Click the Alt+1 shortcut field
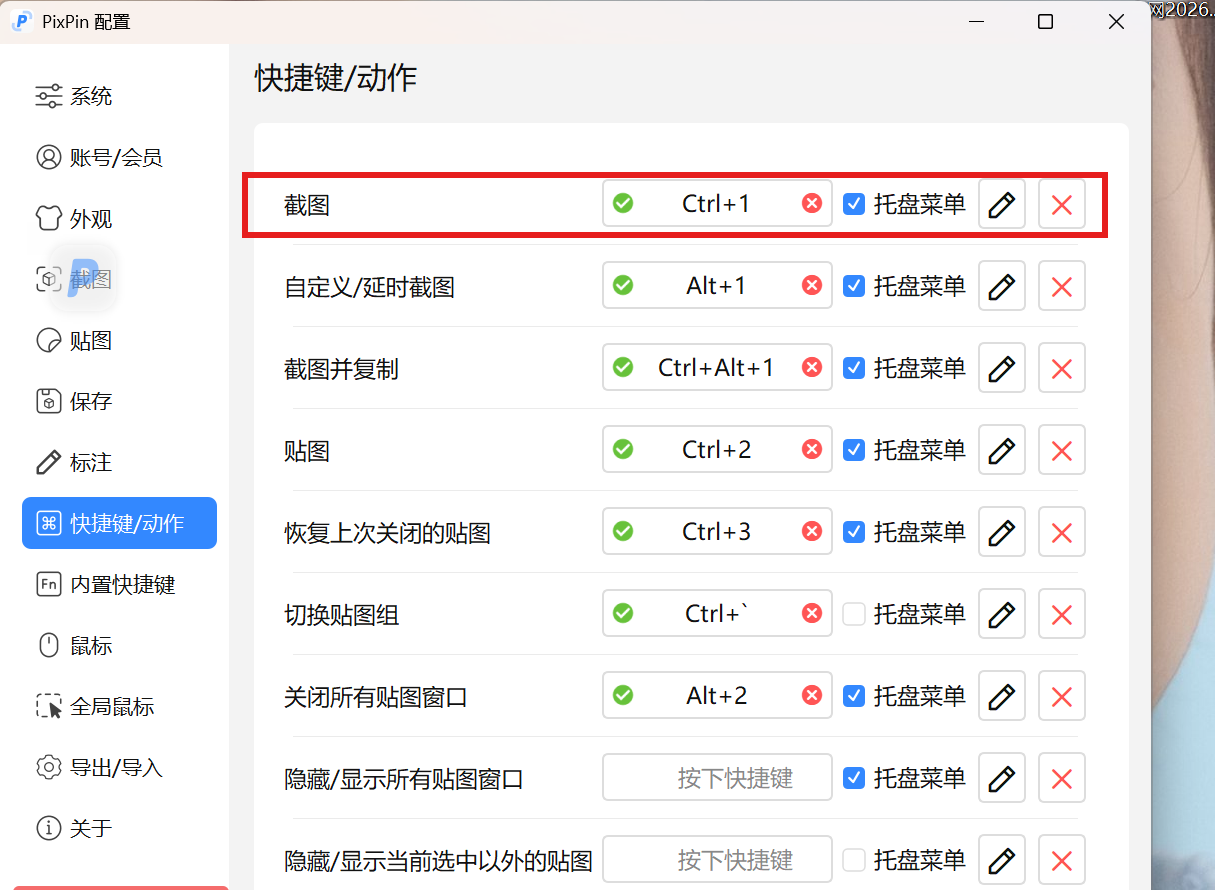Viewport: 1215px width, 890px height. tap(717, 286)
